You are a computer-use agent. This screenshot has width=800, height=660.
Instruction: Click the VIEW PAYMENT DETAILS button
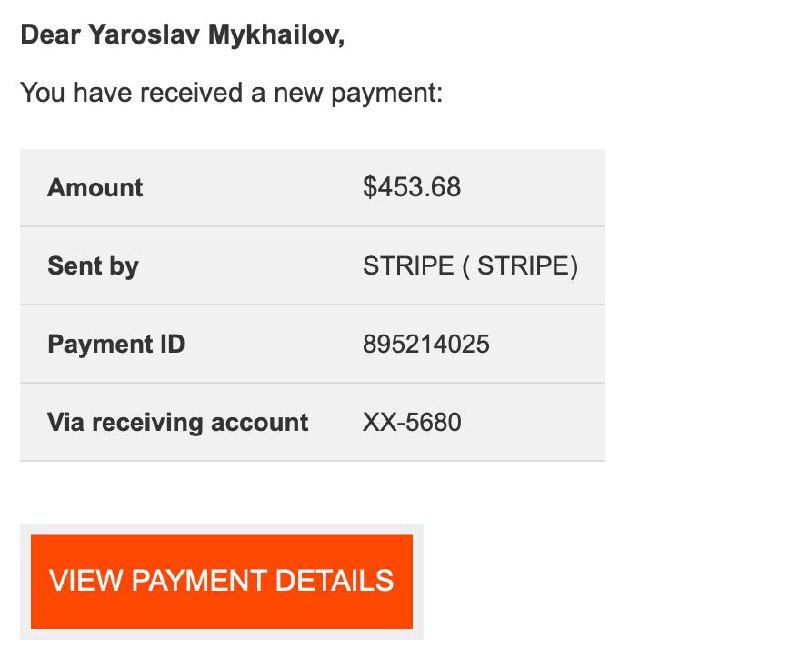[221, 581]
